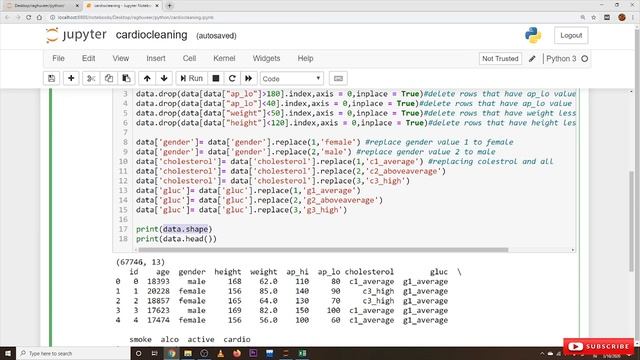Restart the kernel with the circular arrow icon
The image size is (640, 360).
pyautogui.click(x=232, y=78)
